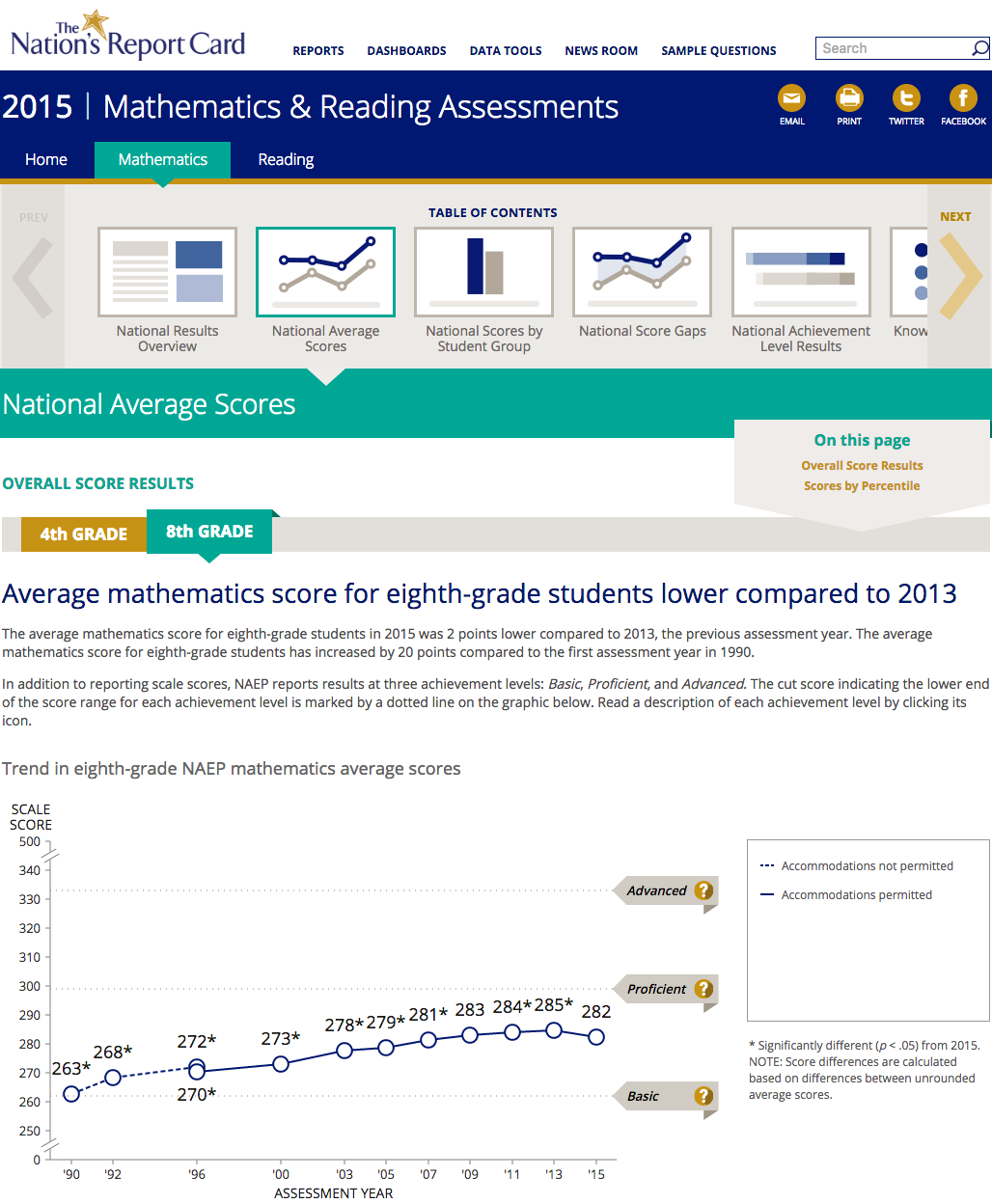Click the Basic achievement level label

(643, 1096)
